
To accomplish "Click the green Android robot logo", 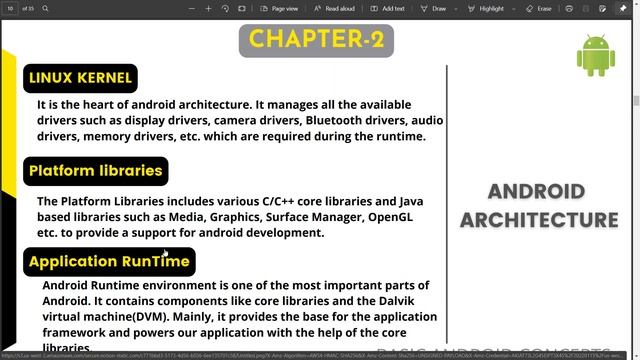I will click(x=596, y=56).
